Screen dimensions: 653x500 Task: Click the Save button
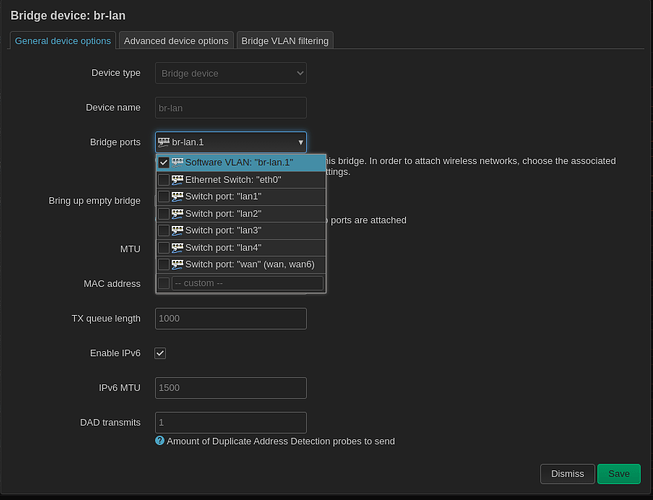pyautogui.click(x=619, y=474)
